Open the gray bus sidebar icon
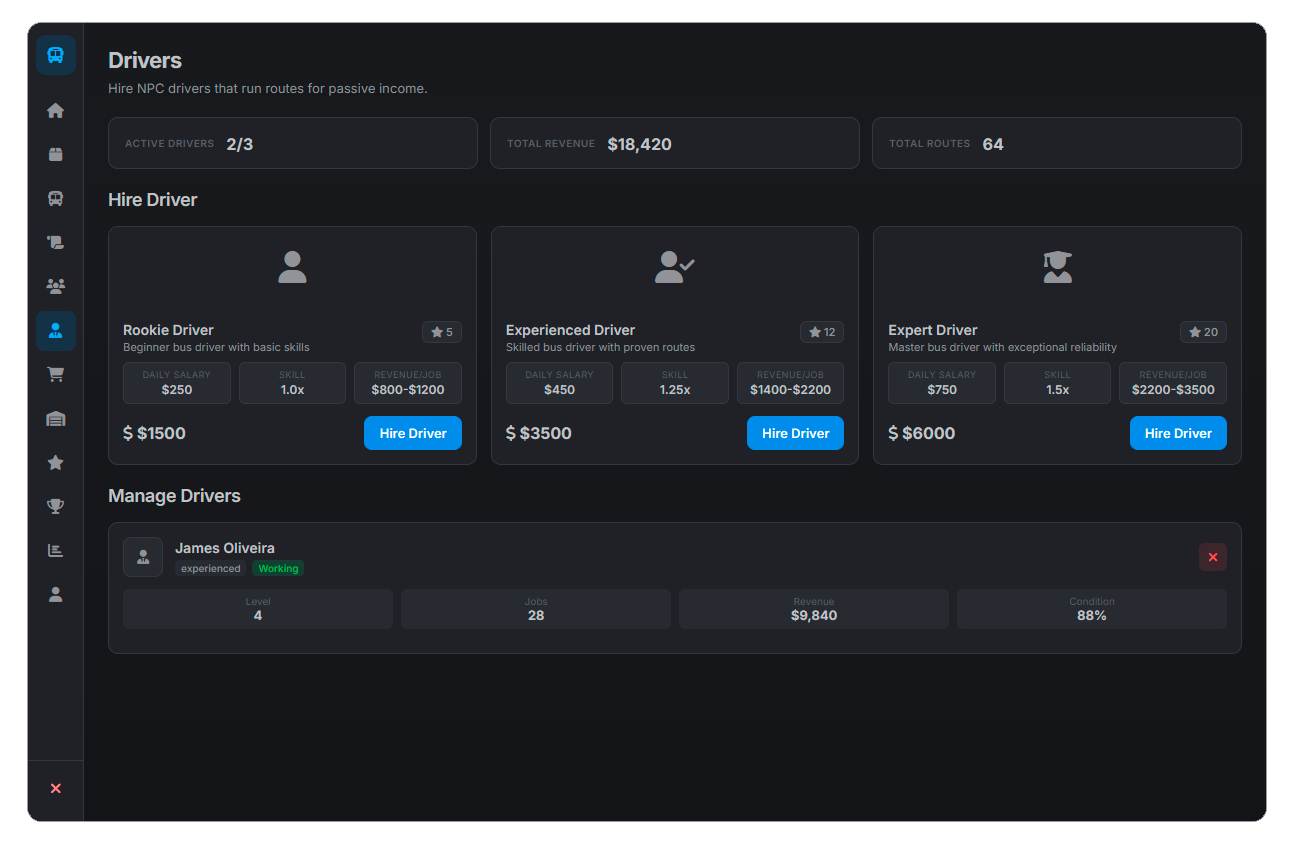The width and height of the screenshot is (1294, 843). (x=56, y=199)
